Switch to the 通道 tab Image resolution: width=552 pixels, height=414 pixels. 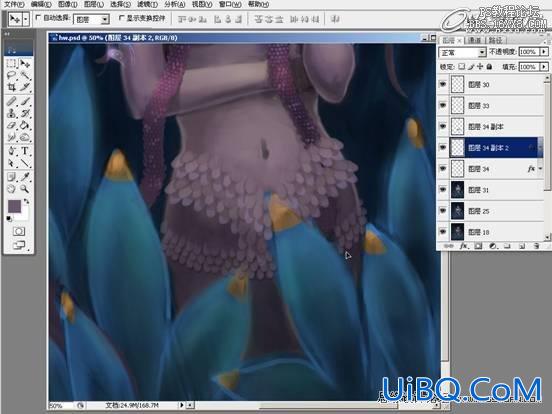coord(475,40)
